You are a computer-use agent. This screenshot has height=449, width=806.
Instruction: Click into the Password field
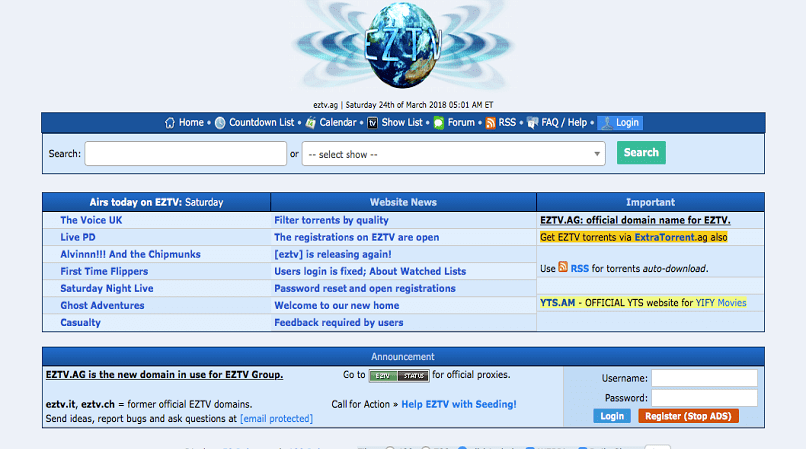click(x=704, y=398)
